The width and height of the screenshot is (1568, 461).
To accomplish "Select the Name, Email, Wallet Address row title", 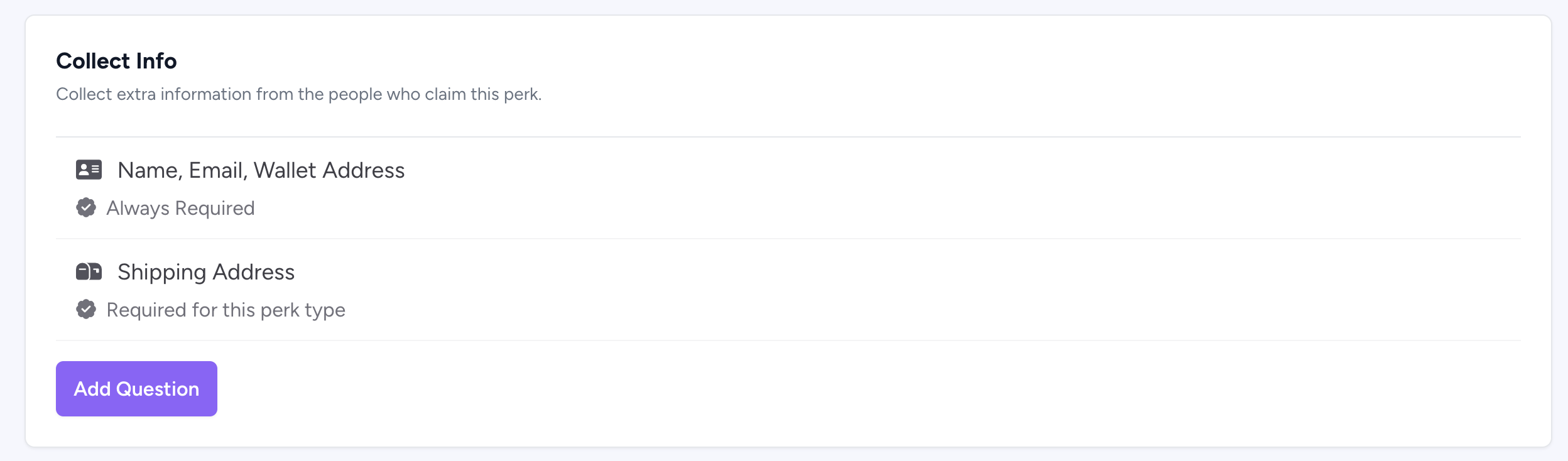I will 261,170.
